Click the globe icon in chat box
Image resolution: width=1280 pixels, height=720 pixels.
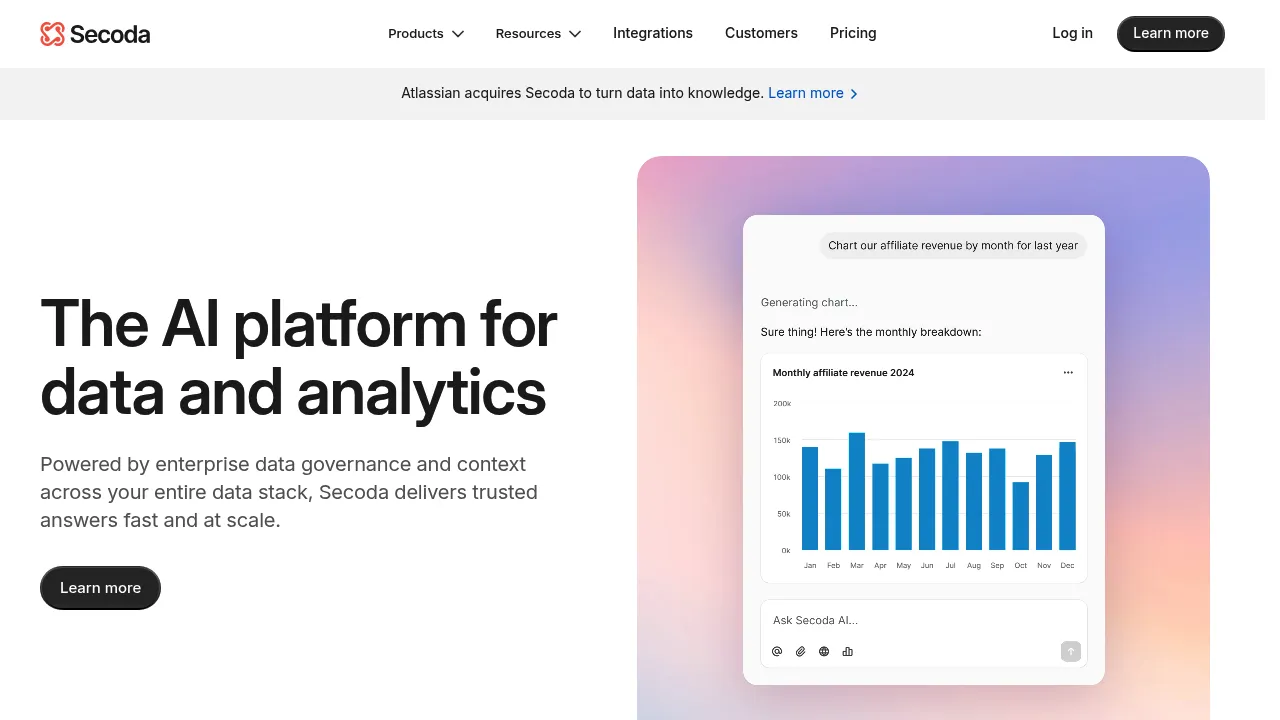[x=824, y=652]
